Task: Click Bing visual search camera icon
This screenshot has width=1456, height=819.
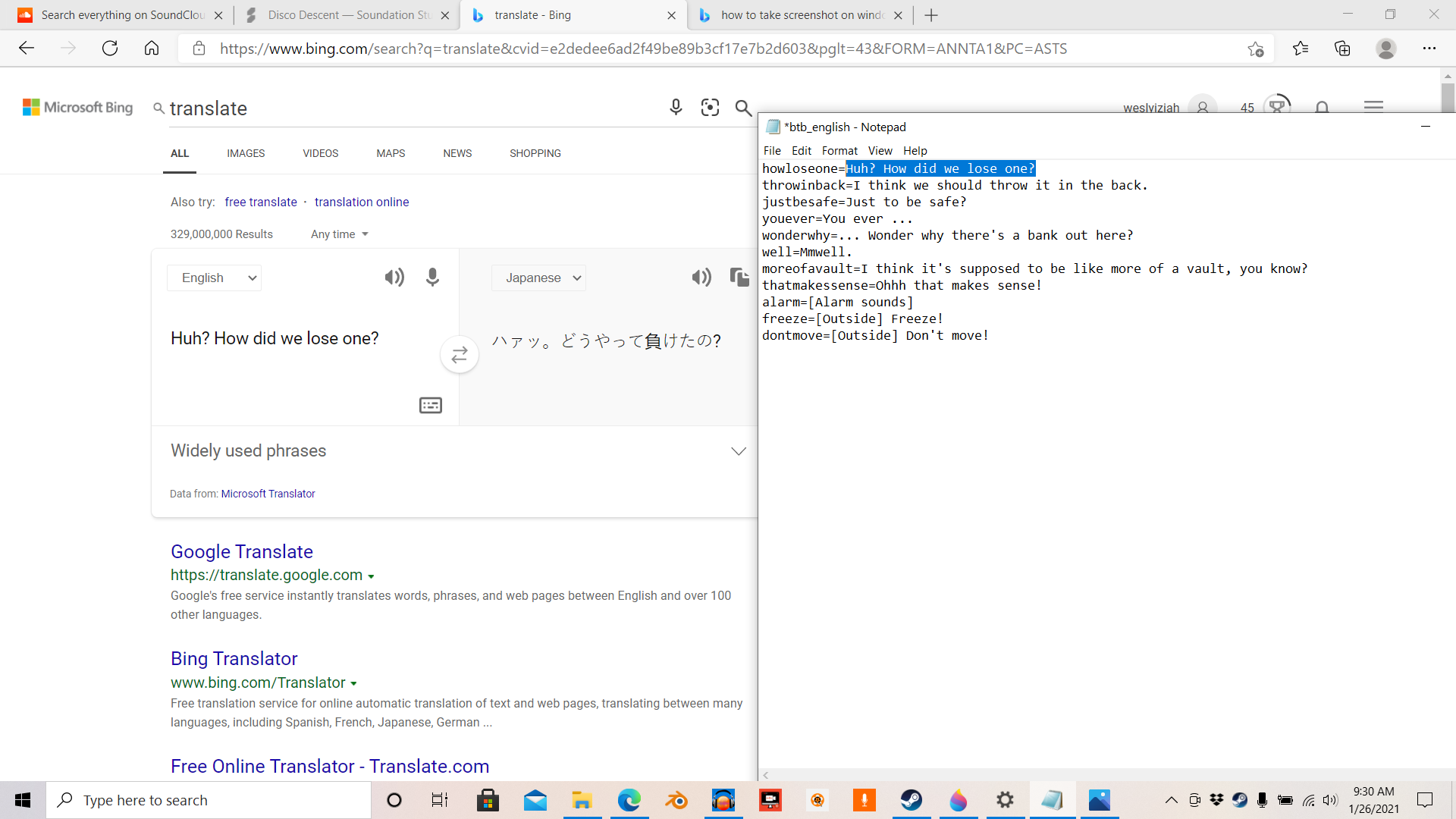Action: (710, 108)
